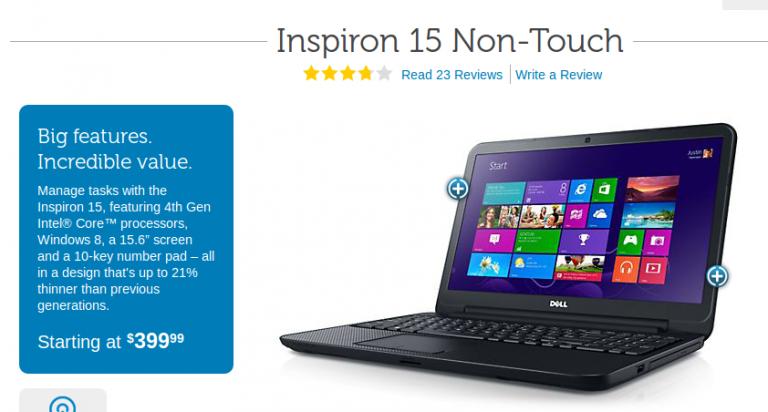Viewport: 768px width, 412px height.
Task: Click the star rating icons
Action: click(347, 73)
